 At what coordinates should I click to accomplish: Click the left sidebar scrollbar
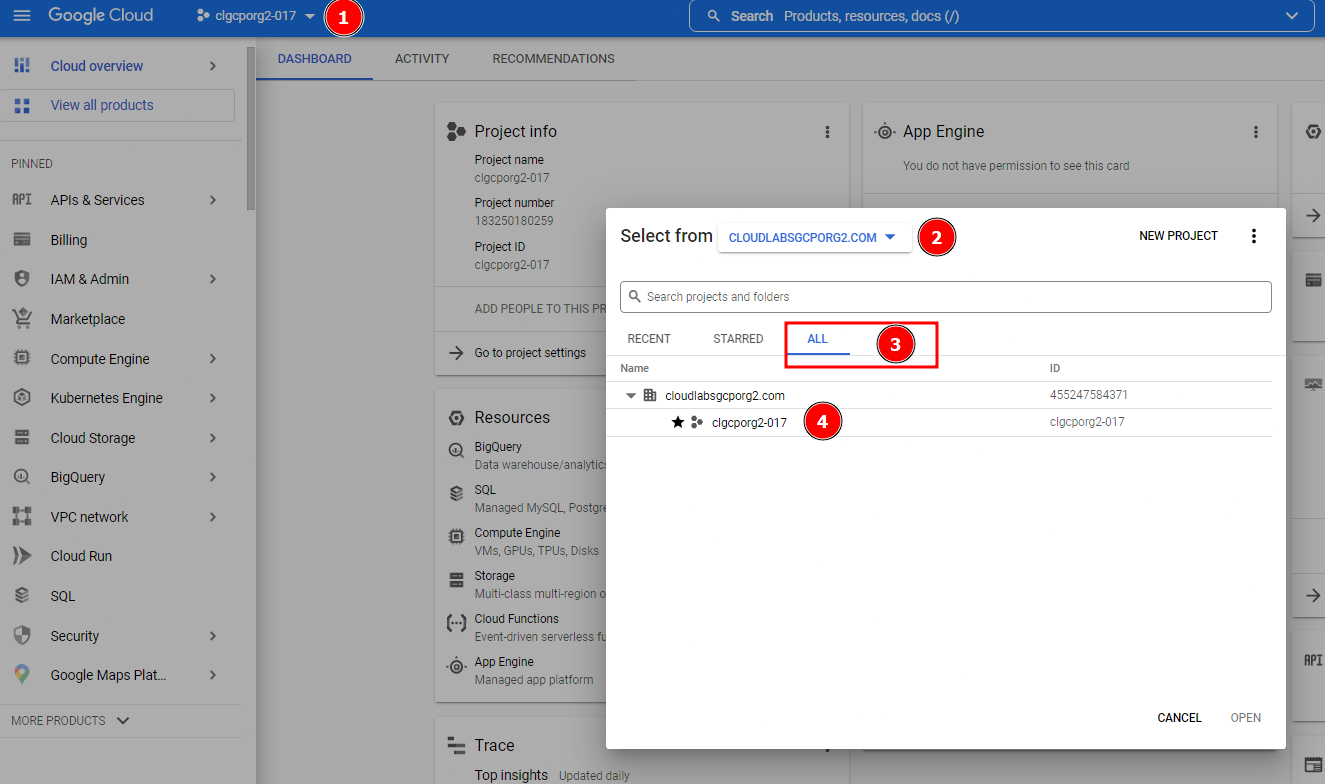tap(251, 130)
